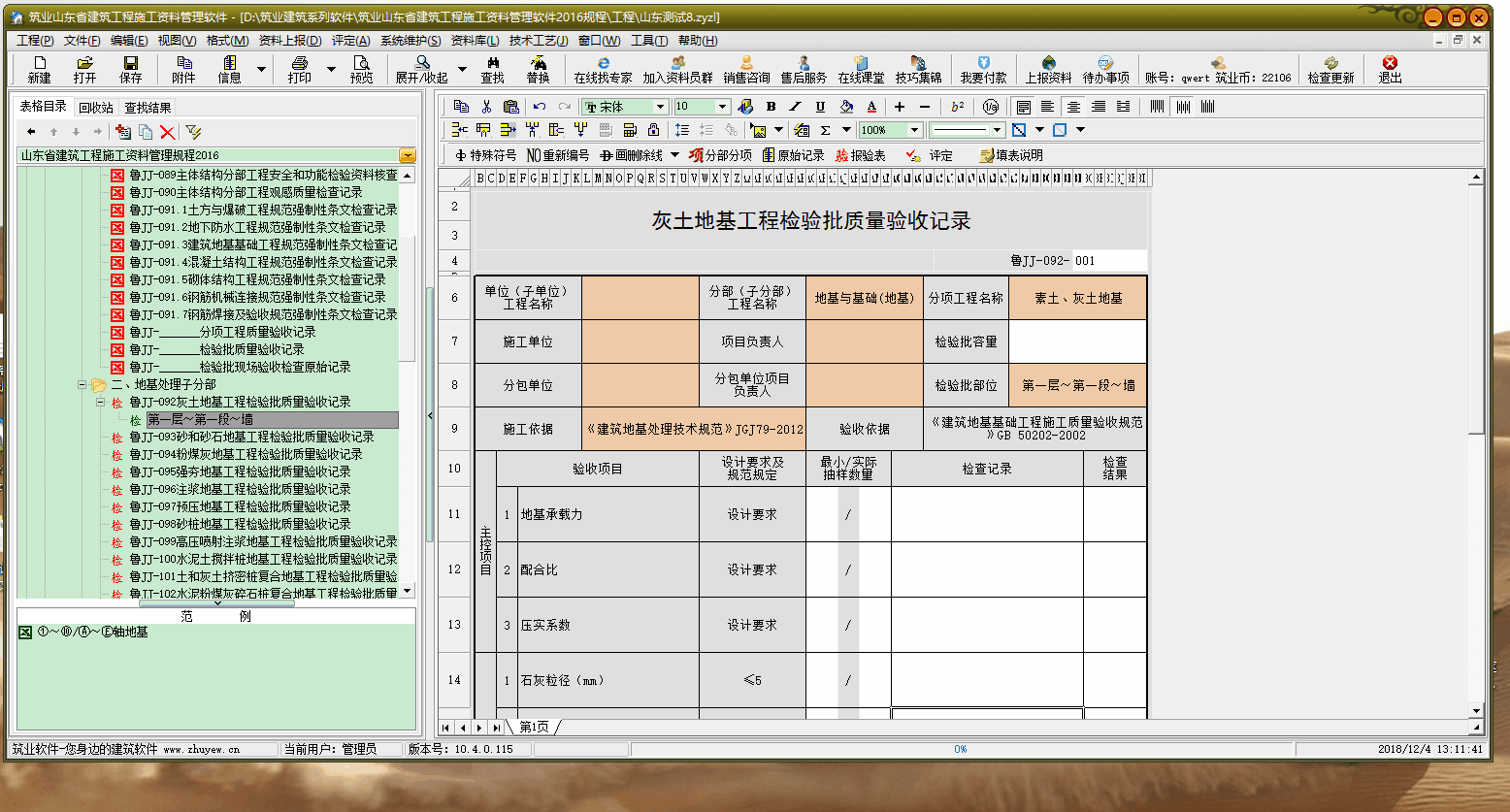Click the 替换 (Replace) icon
The height and width of the screenshot is (812, 1510).
(x=538, y=69)
